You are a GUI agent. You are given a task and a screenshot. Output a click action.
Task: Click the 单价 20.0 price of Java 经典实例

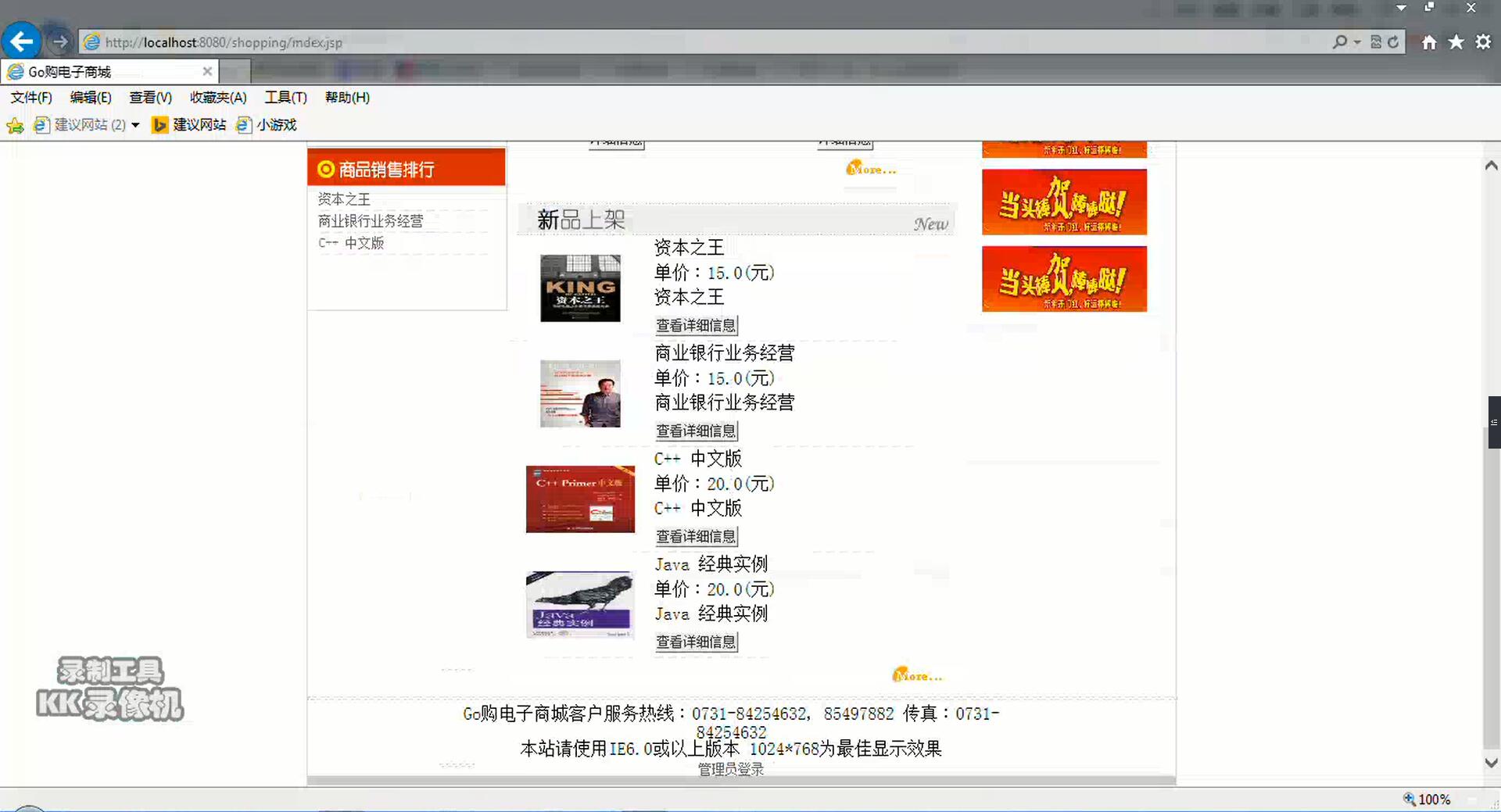click(714, 589)
